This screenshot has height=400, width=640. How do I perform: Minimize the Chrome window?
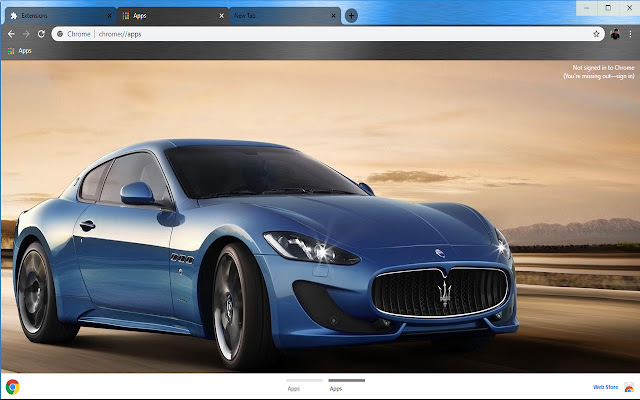(x=587, y=8)
